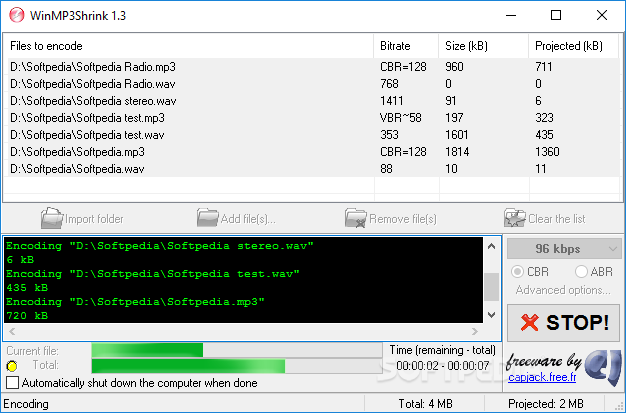The height and width of the screenshot is (413, 626).
Task: Click Projected: 2 MB in status bar
Action: [546, 404]
